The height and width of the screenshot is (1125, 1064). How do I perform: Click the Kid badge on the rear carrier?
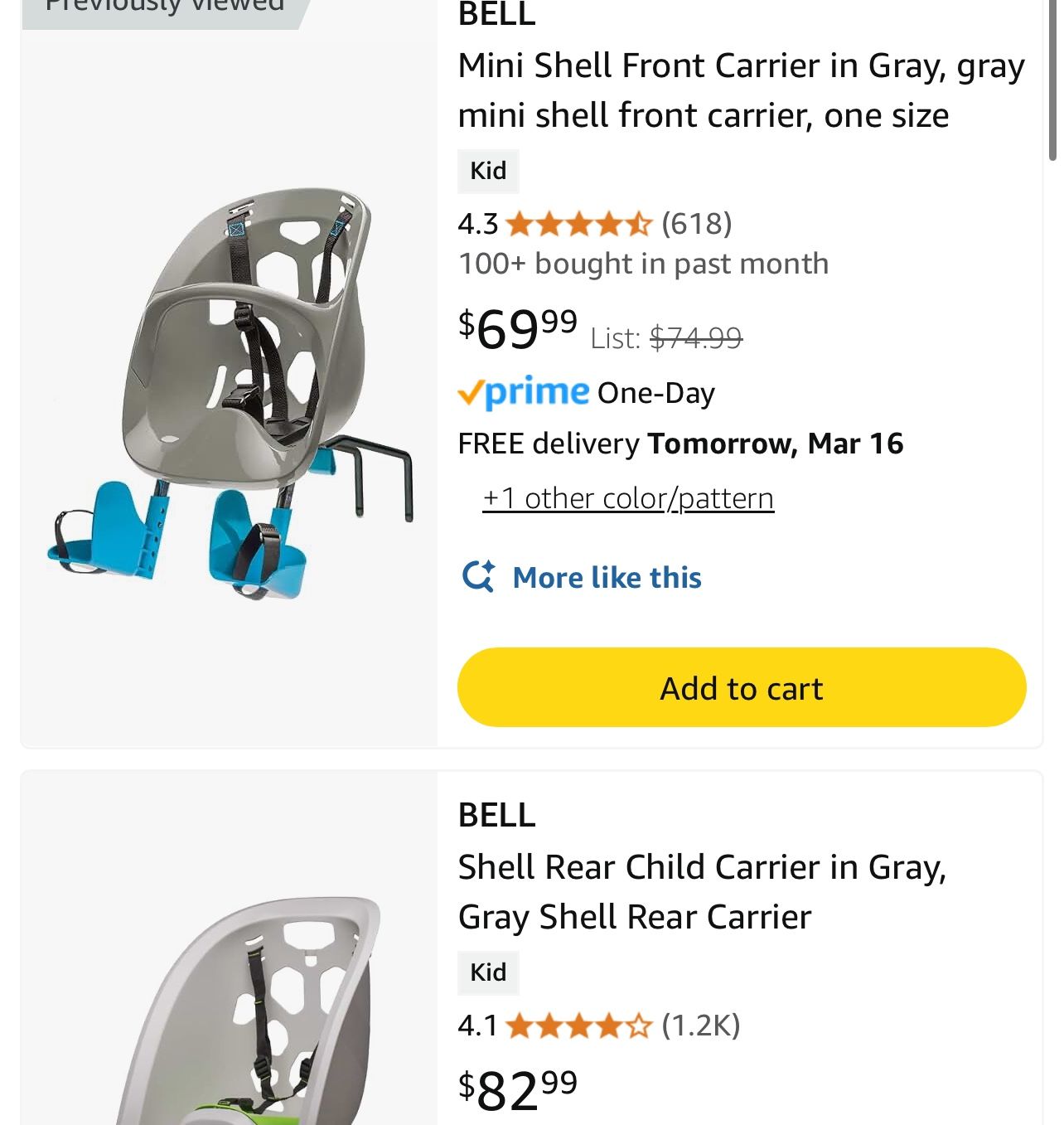click(488, 972)
